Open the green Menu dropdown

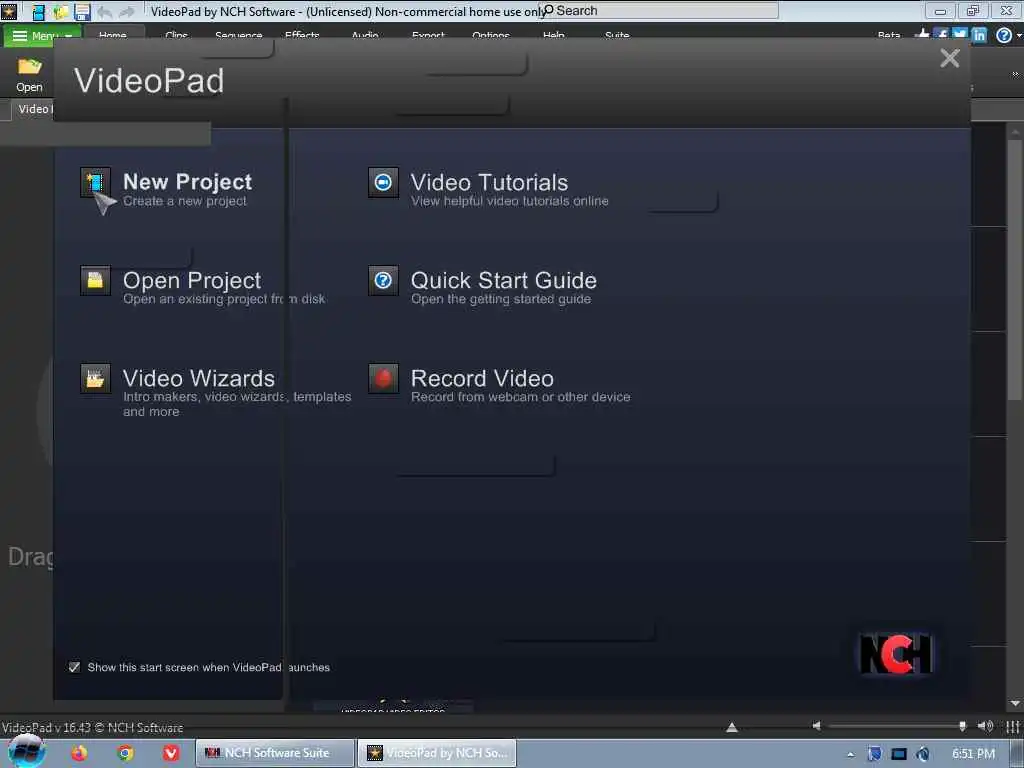(x=42, y=35)
